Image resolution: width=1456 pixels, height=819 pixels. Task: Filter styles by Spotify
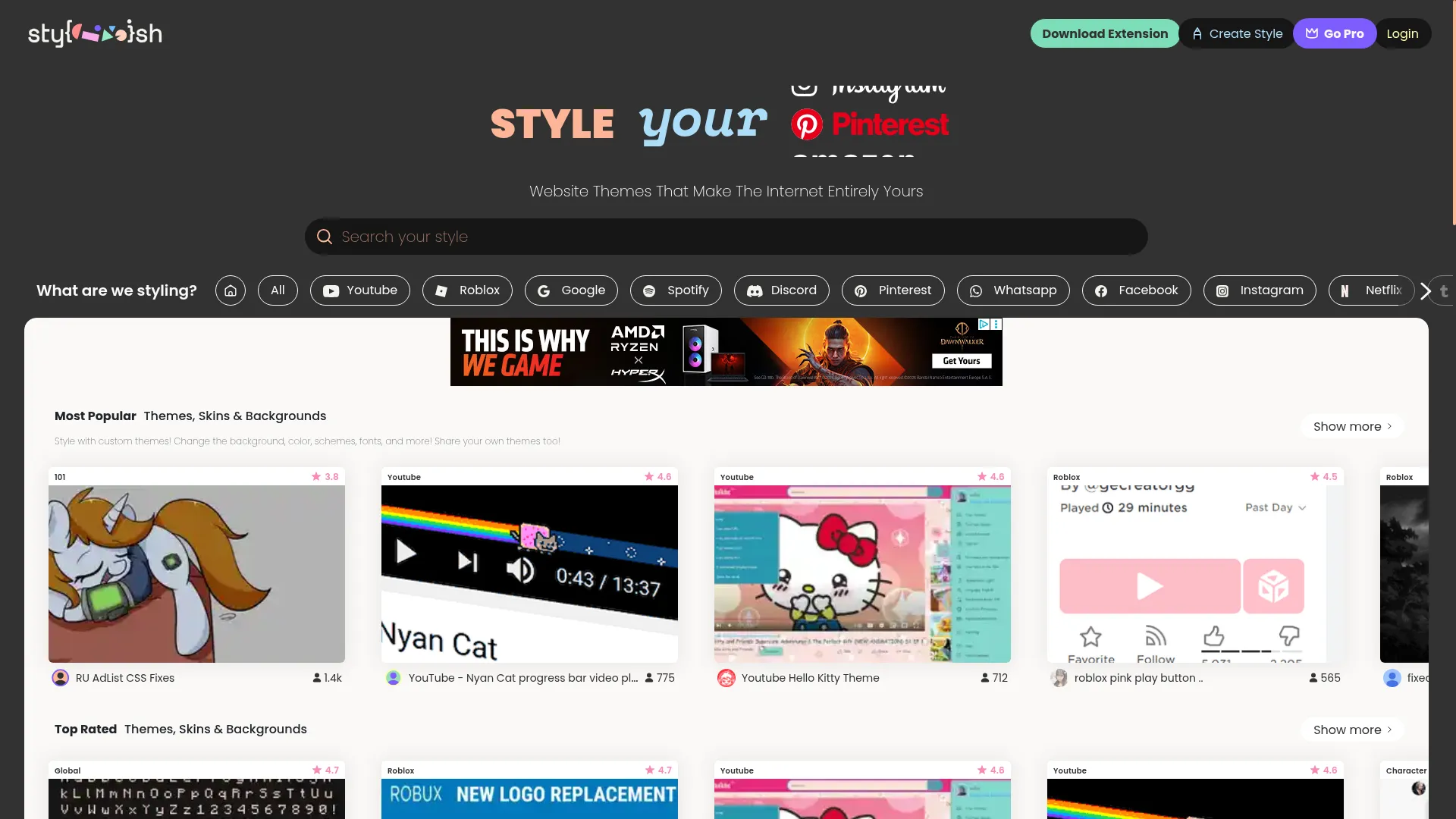point(676,290)
